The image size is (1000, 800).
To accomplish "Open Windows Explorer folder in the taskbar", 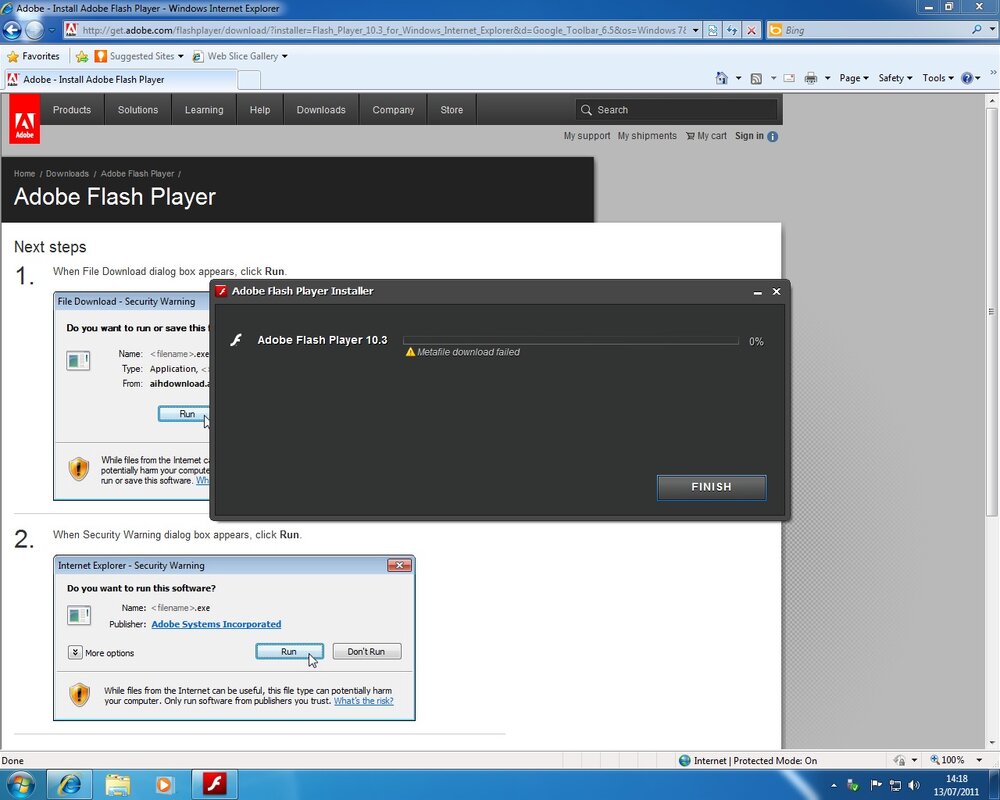I will [x=117, y=784].
